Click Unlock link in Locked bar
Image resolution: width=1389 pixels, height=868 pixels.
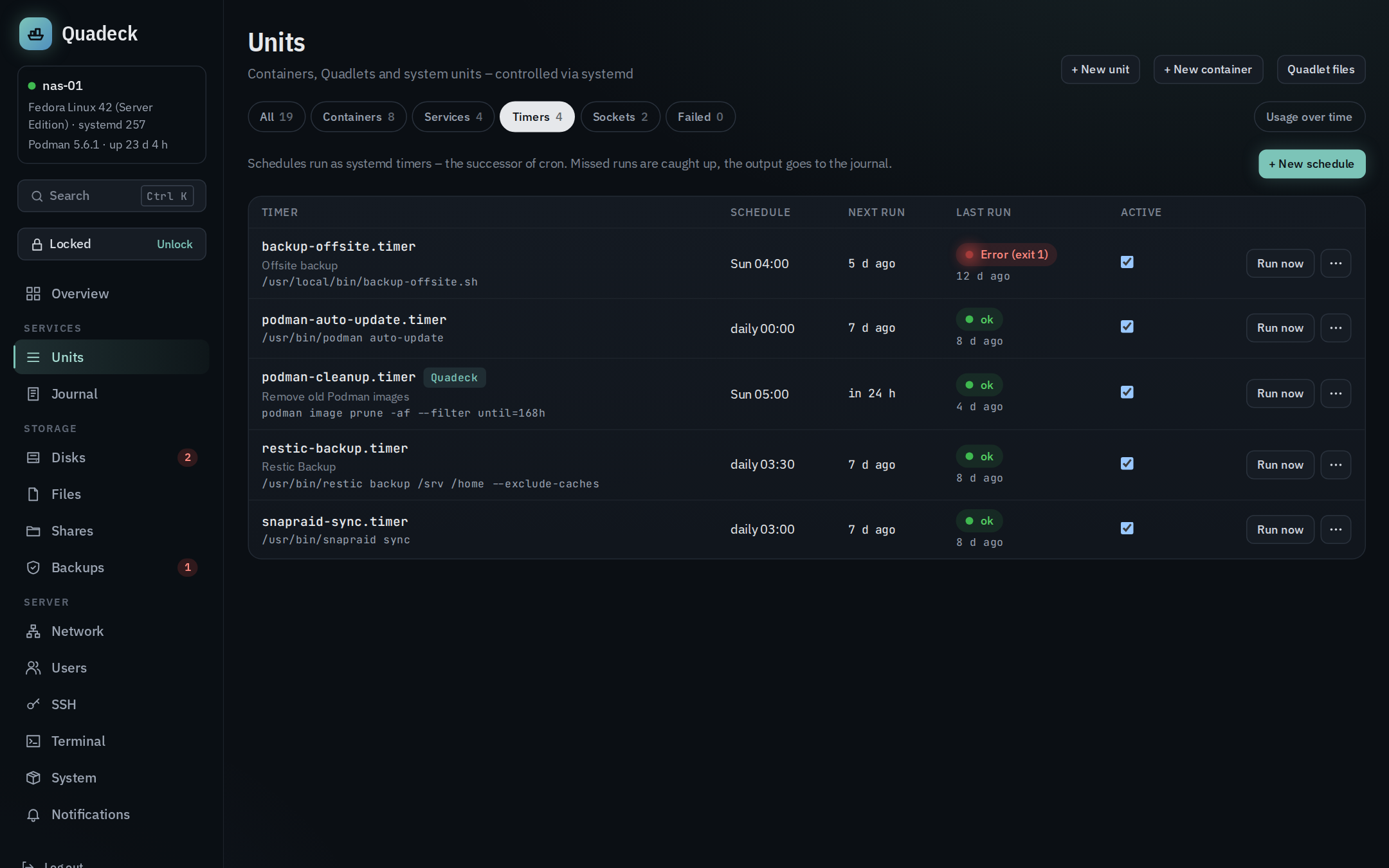tap(175, 244)
